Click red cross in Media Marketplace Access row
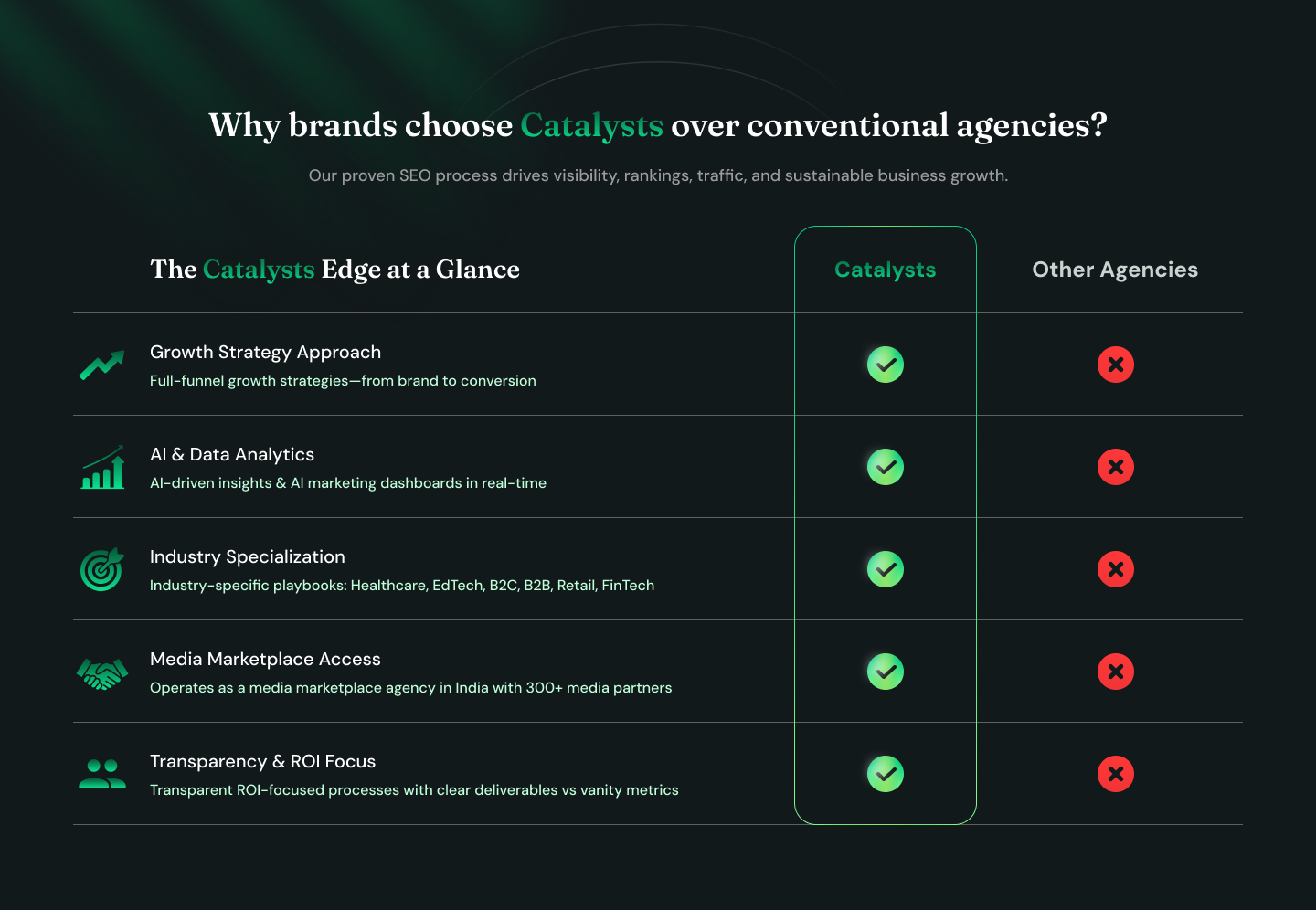Image resolution: width=1316 pixels, height=910 pixels. pos(1116,672)
